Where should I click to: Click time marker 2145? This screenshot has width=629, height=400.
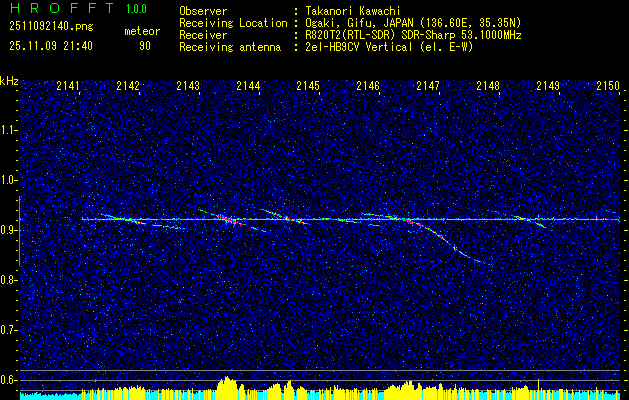pos(308,85)
